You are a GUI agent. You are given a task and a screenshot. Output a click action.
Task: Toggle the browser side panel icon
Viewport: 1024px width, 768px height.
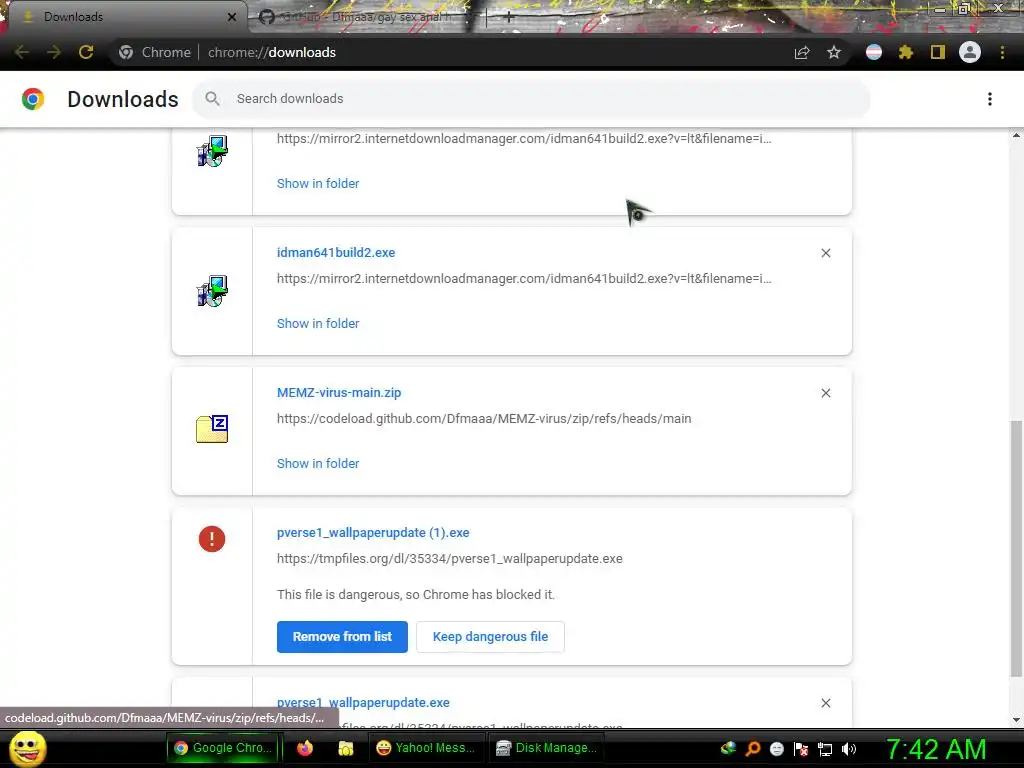(x=938, y=52)
